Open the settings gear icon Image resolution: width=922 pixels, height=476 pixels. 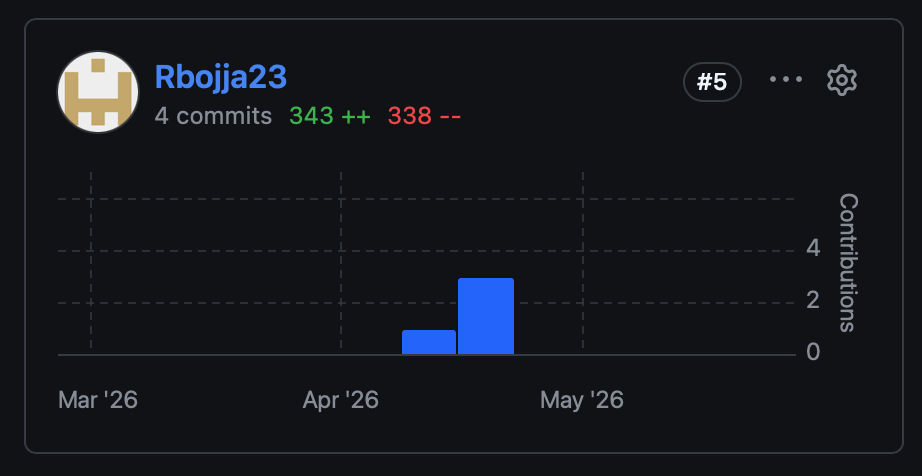(841, 81)
